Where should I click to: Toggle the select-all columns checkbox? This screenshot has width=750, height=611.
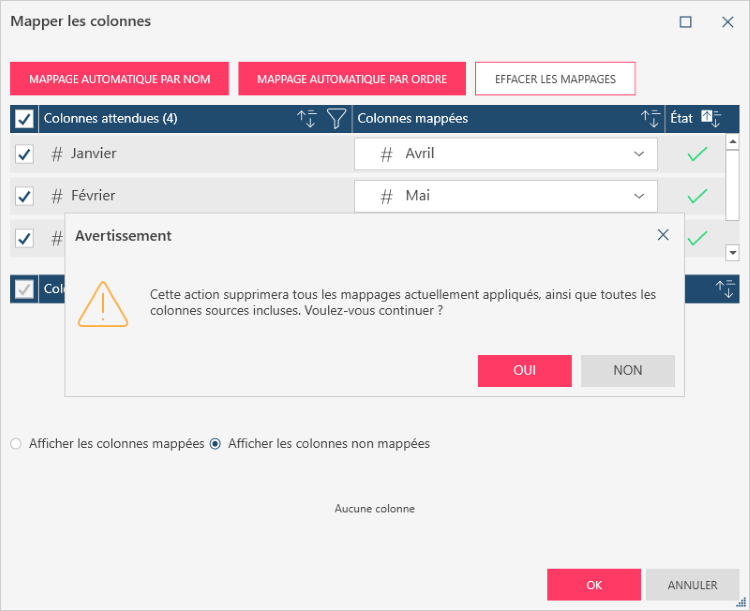tap(24, 120)
